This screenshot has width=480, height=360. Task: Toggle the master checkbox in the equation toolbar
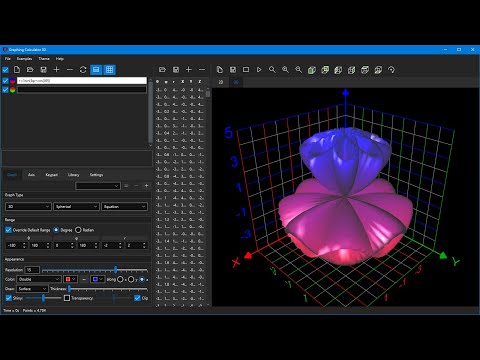coord(5,70)
